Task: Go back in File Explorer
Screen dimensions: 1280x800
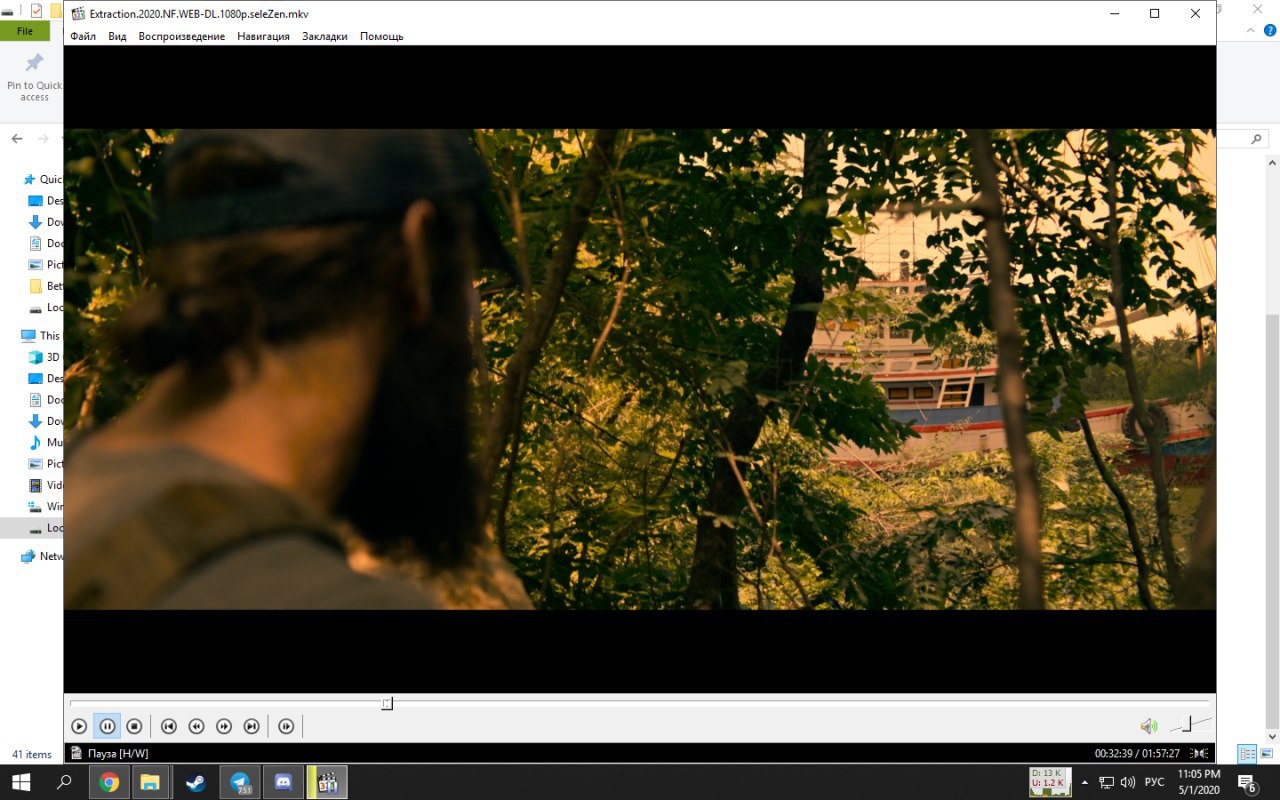Action: tap(17, 139)
